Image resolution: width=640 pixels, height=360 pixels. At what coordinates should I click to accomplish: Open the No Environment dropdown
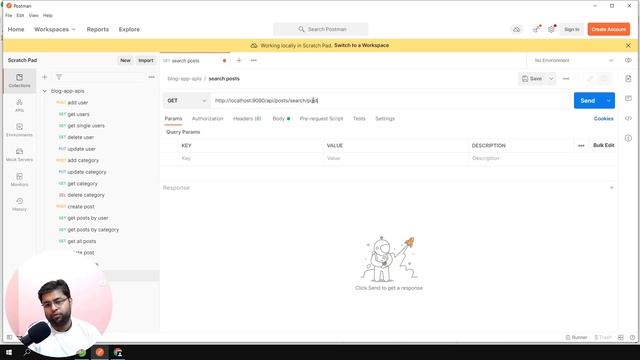[573, 60]
